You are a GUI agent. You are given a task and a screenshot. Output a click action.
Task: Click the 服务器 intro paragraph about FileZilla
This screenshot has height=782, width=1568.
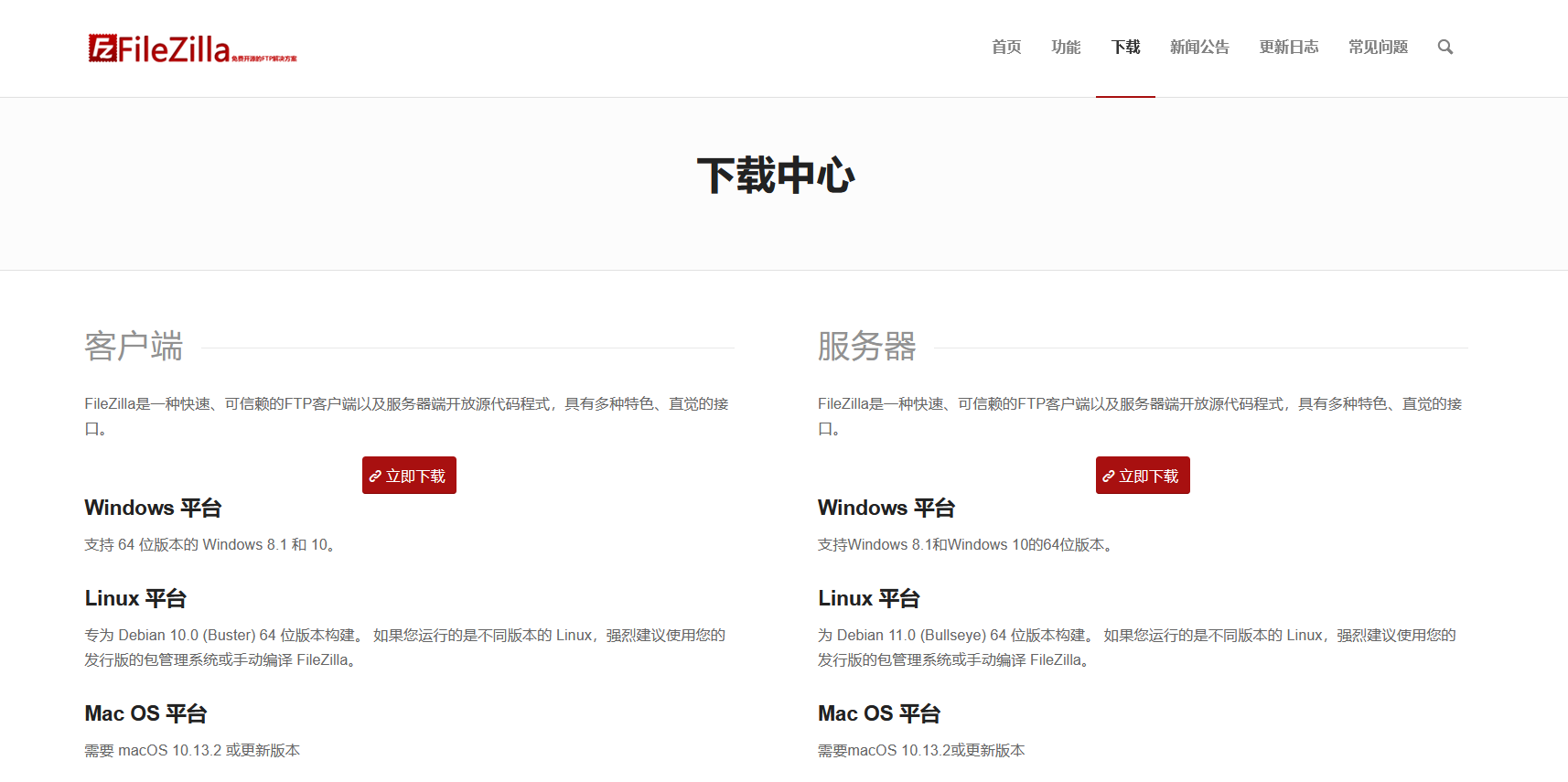pyautogui.click(x=1140, y=416)
